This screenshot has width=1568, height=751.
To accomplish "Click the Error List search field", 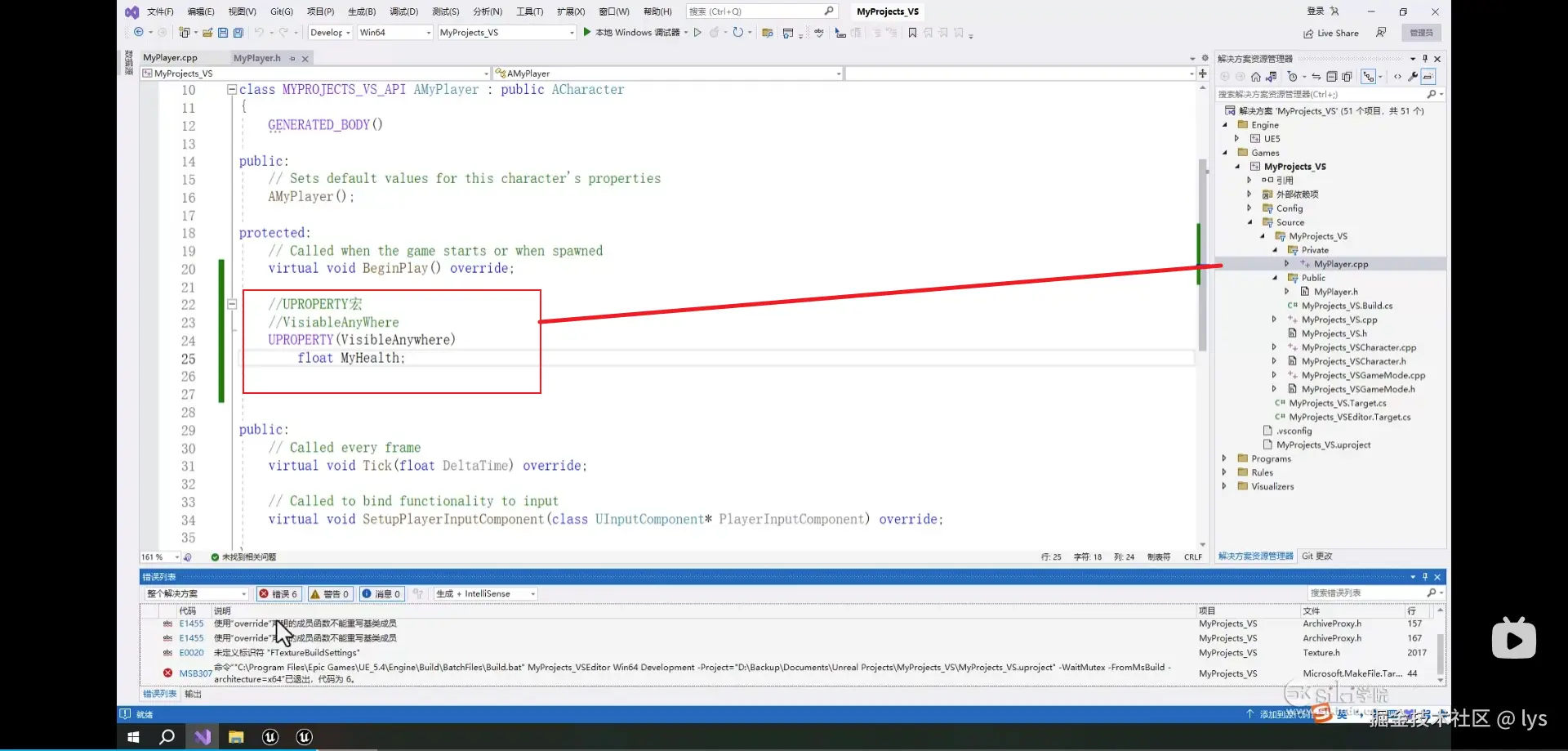I will 1375,593.
